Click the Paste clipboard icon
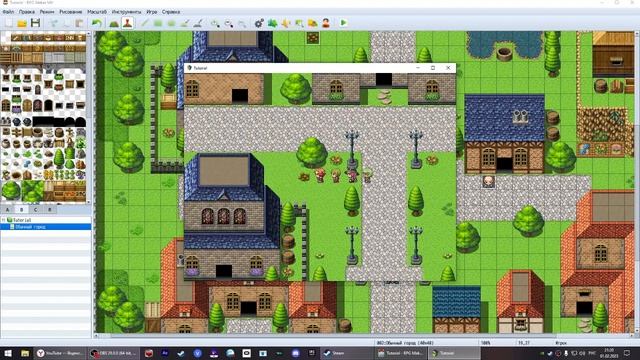This screenshot has width=640, height=360. coord(80,23)
